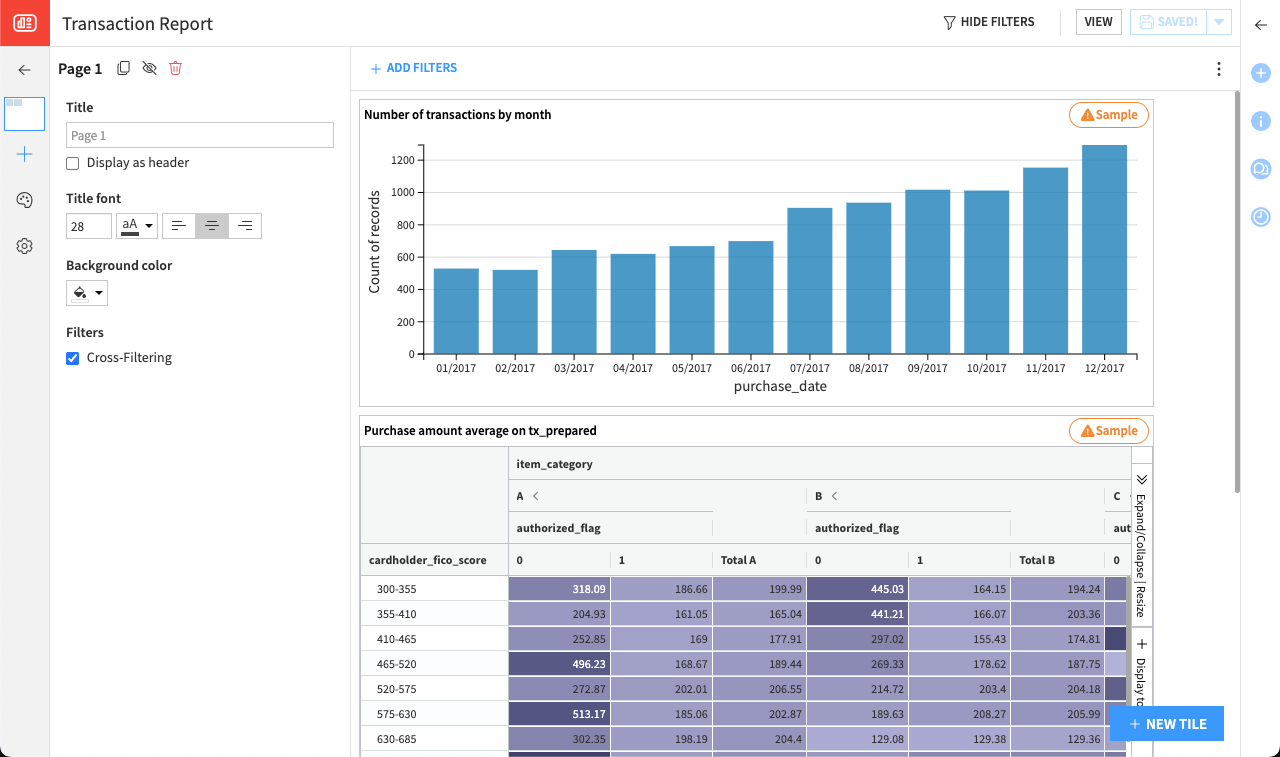Click the Page 1 title input field
The image size is (1280, 757).
[199, 134]
